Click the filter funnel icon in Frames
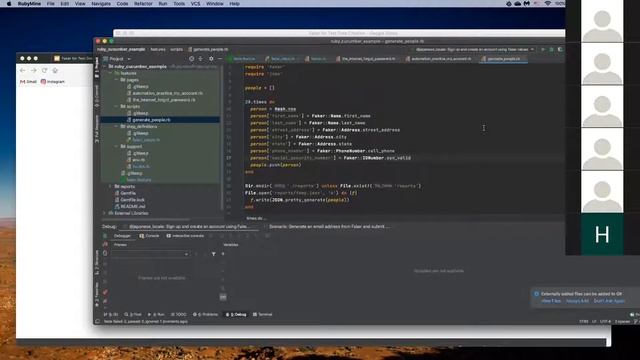Screen dimensions: 640x360 pyautogui.click(x=213, y=254)
